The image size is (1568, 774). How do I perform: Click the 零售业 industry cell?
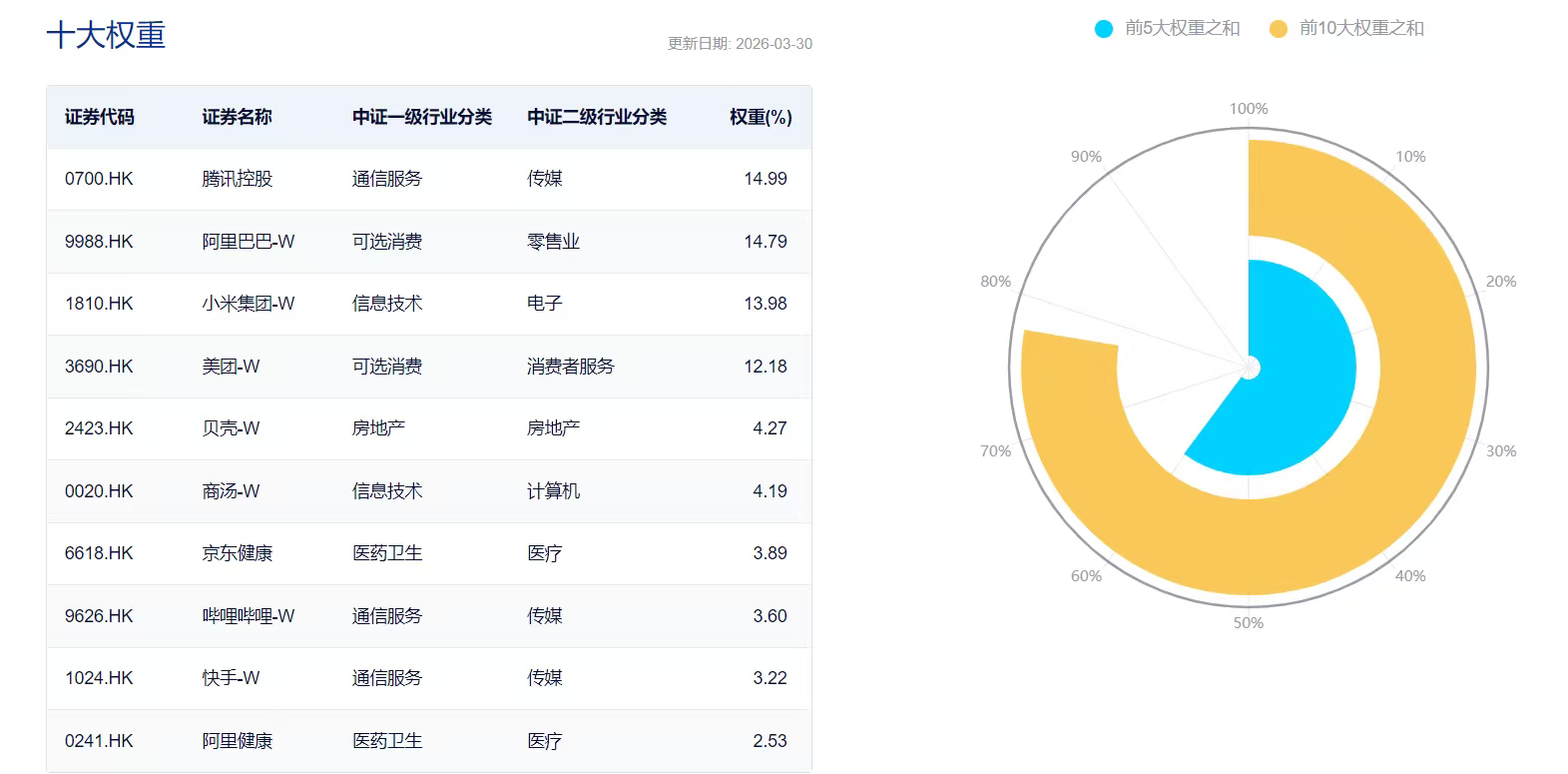click(553, 242)
